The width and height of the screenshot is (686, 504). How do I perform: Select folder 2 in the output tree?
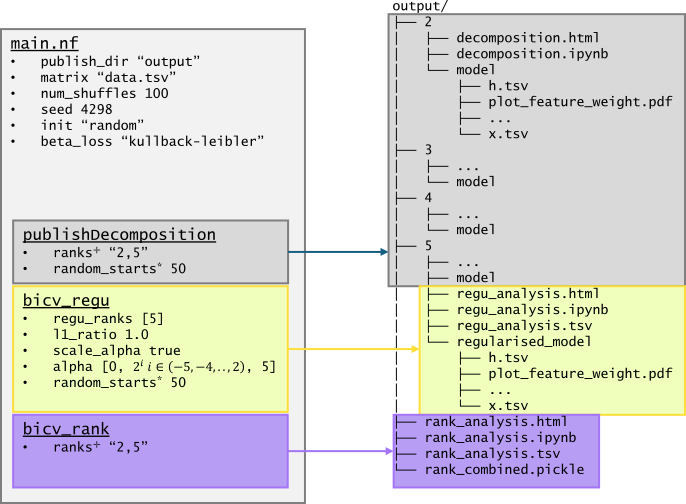428,22
